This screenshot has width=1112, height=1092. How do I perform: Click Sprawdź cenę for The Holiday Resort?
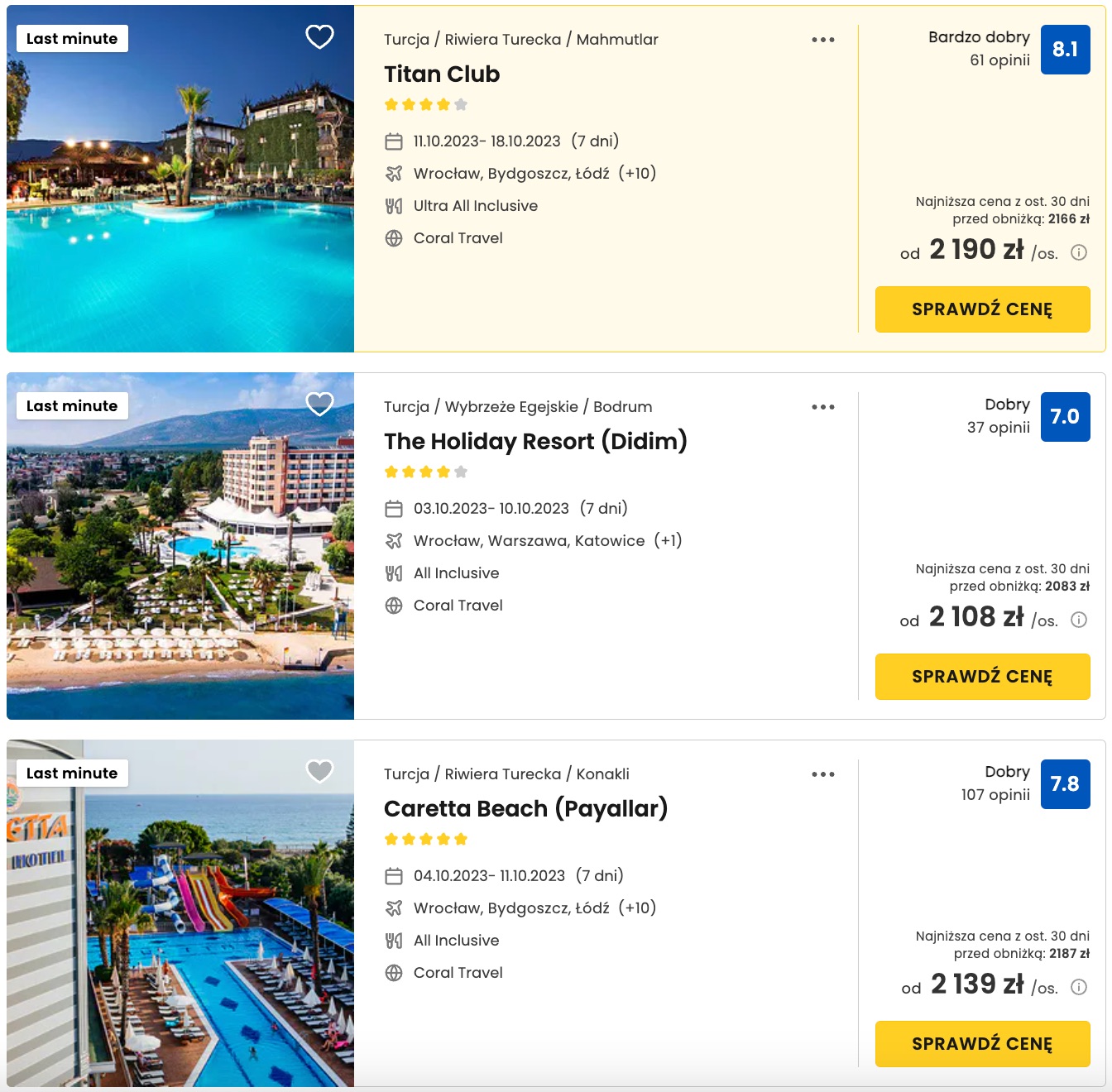click(x=983, y=677)
